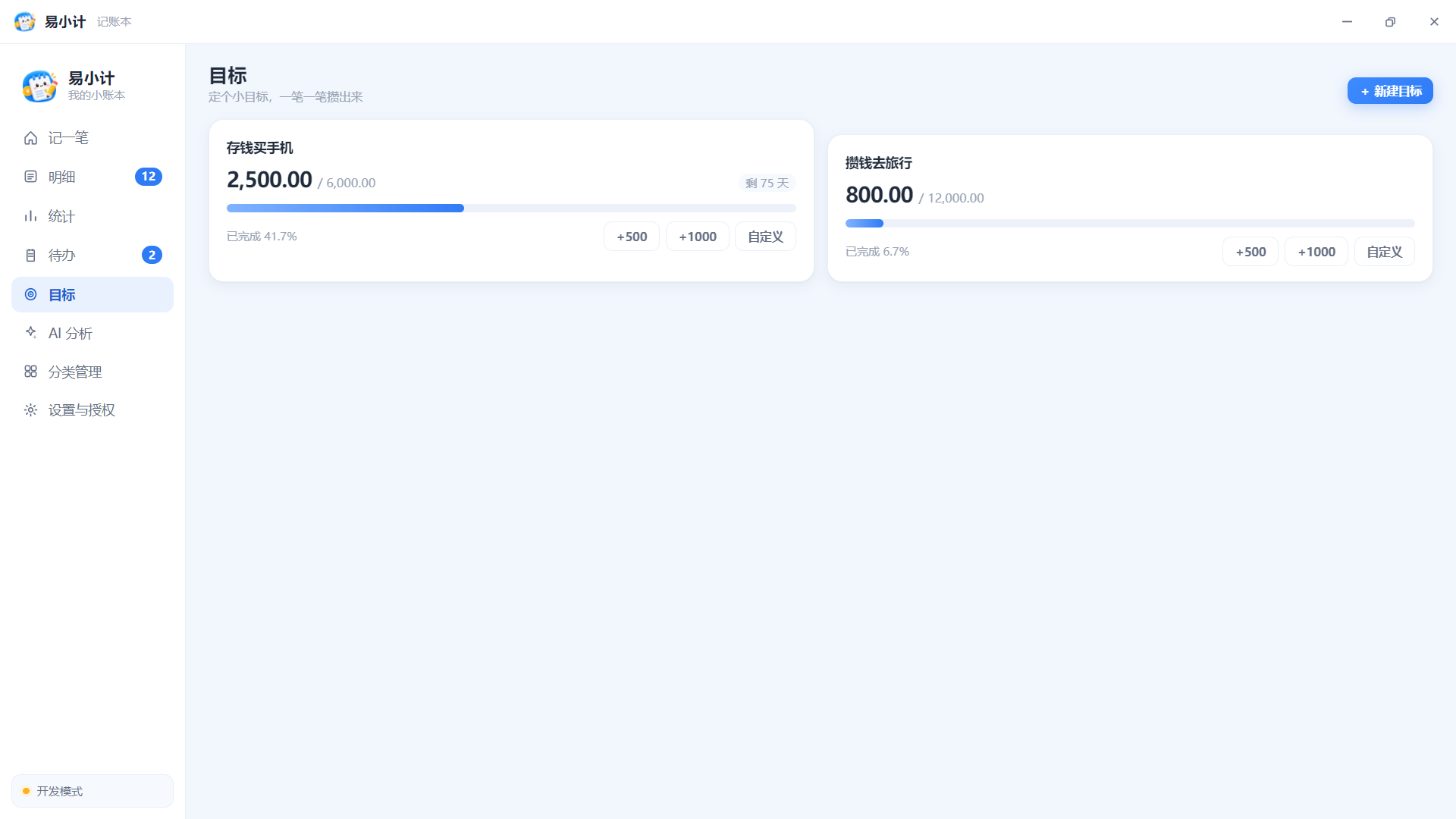1456x819 pixels.
Task: Click the 目标 target icon in sidebar
Action: (30, 294)
